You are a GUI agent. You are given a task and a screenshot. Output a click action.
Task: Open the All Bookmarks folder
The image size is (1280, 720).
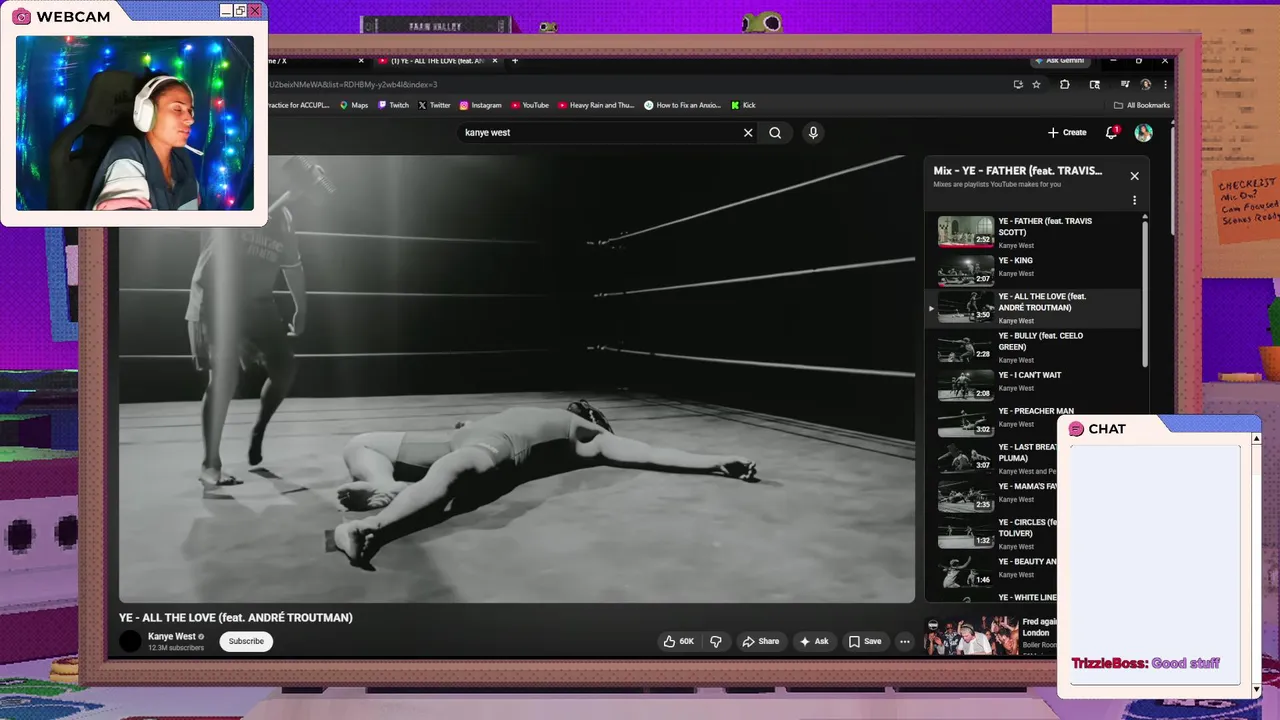point(1141,105)
